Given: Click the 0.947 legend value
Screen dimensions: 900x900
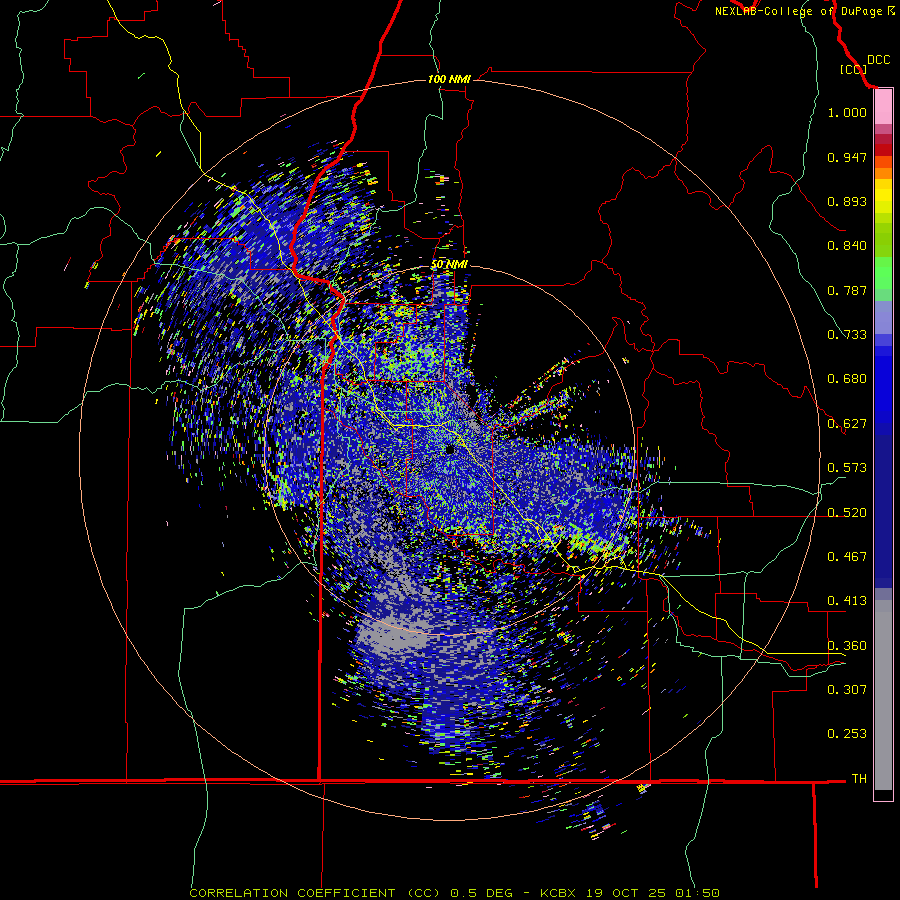Looking at the screenshot, I should [847, 157].
